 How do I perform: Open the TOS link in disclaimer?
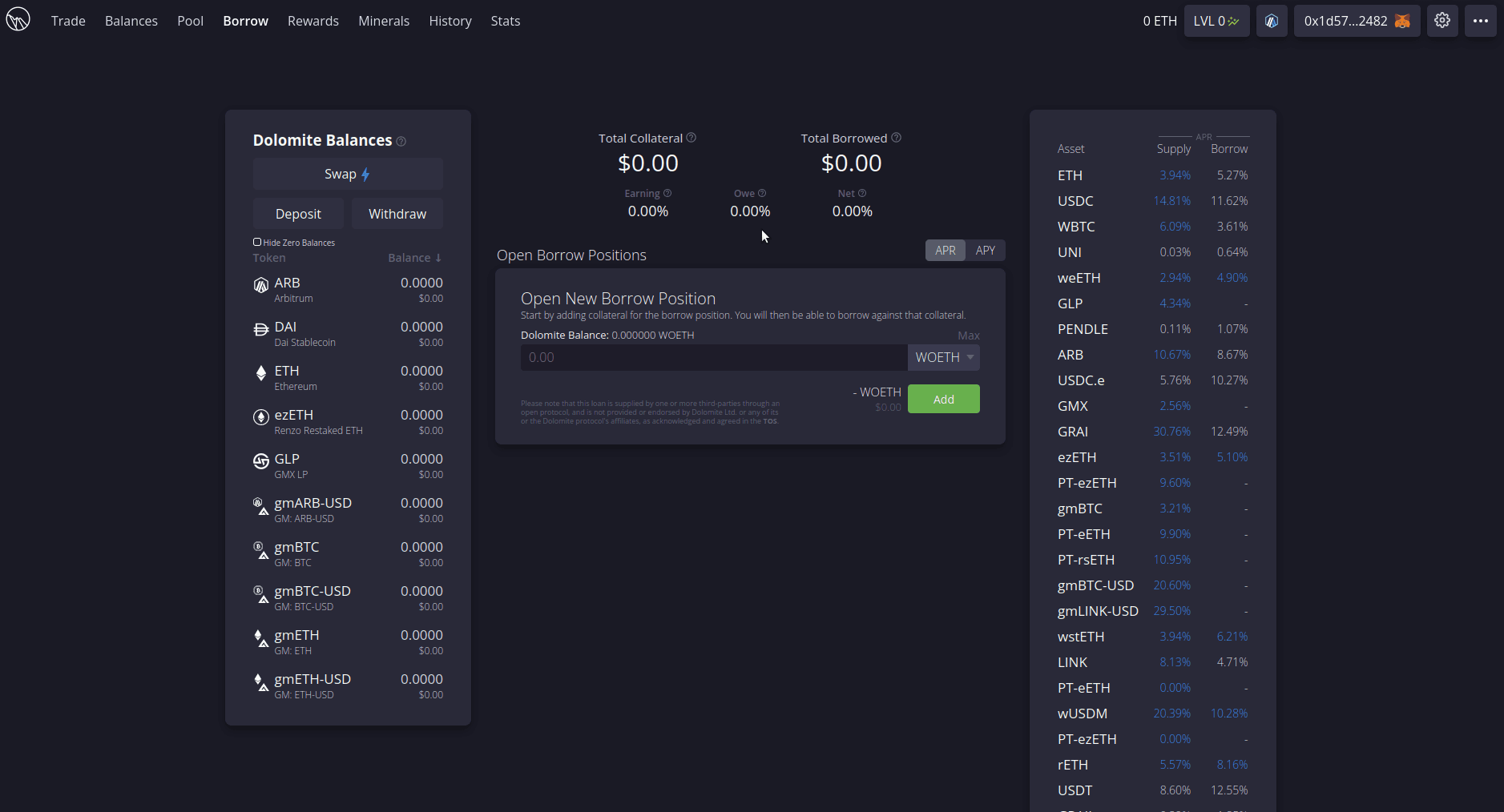[770, 421]
